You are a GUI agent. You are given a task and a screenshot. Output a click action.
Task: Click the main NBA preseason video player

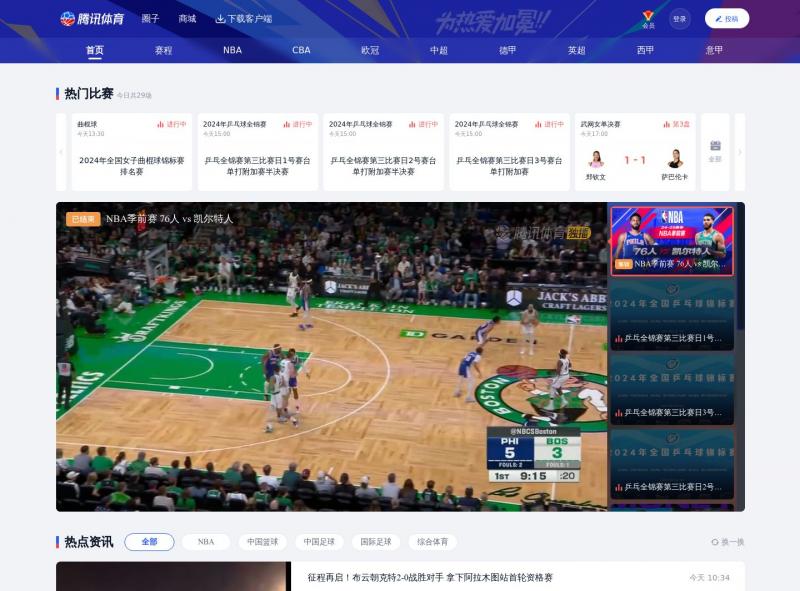point(332,357)
